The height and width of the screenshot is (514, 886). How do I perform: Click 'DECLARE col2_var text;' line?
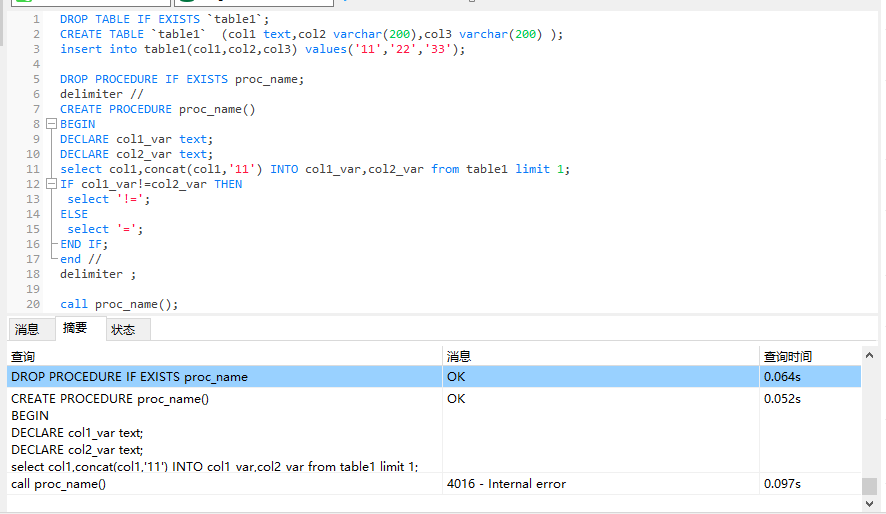tap(137, 154)
